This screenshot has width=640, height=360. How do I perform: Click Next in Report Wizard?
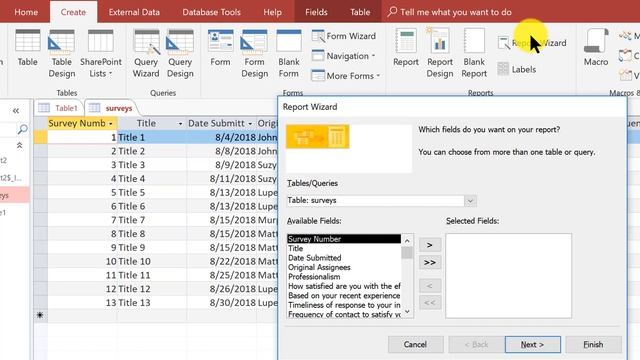[x=533, y=344]
